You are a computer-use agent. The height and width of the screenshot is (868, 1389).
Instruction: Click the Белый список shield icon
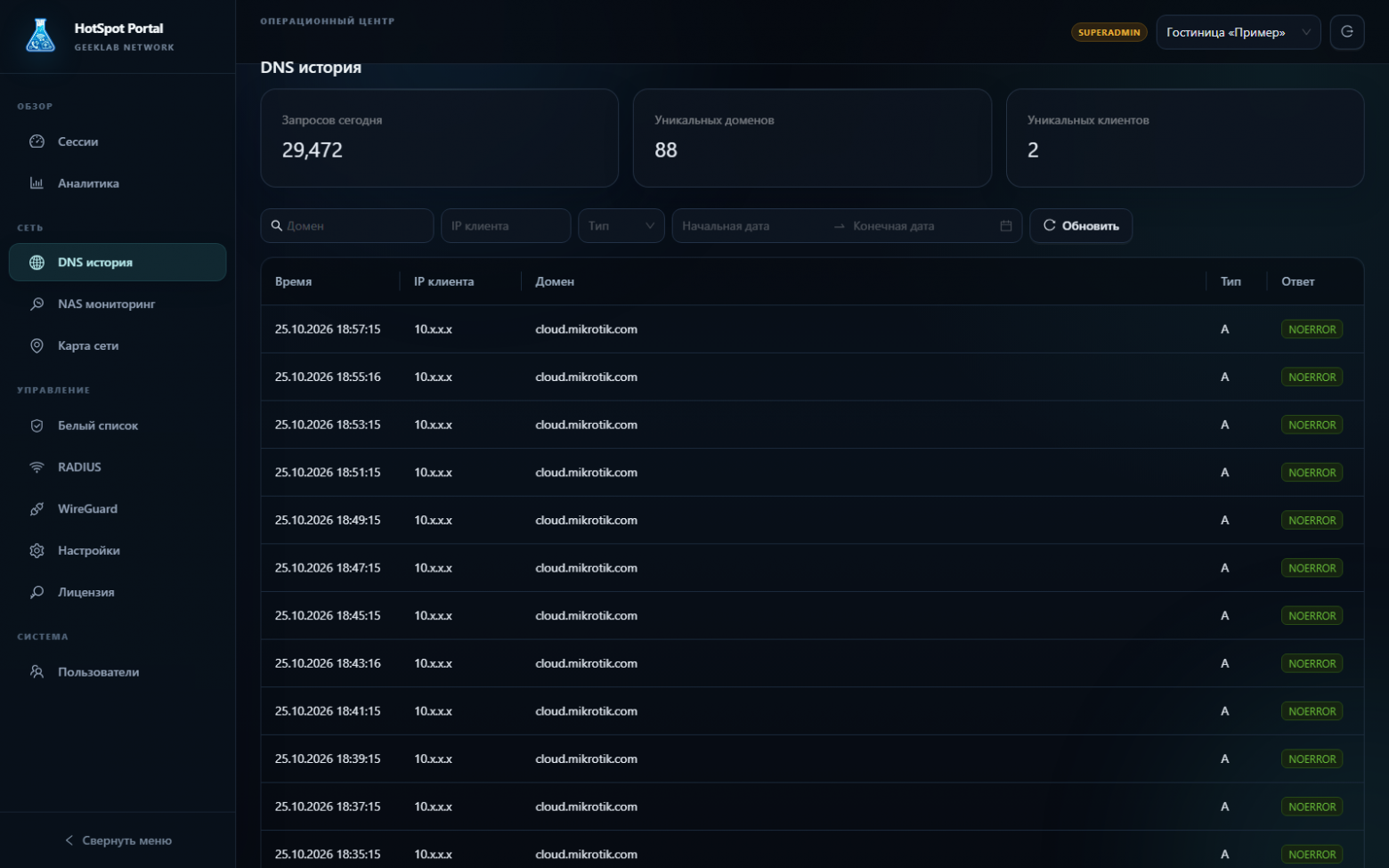(x=37, y=426)
